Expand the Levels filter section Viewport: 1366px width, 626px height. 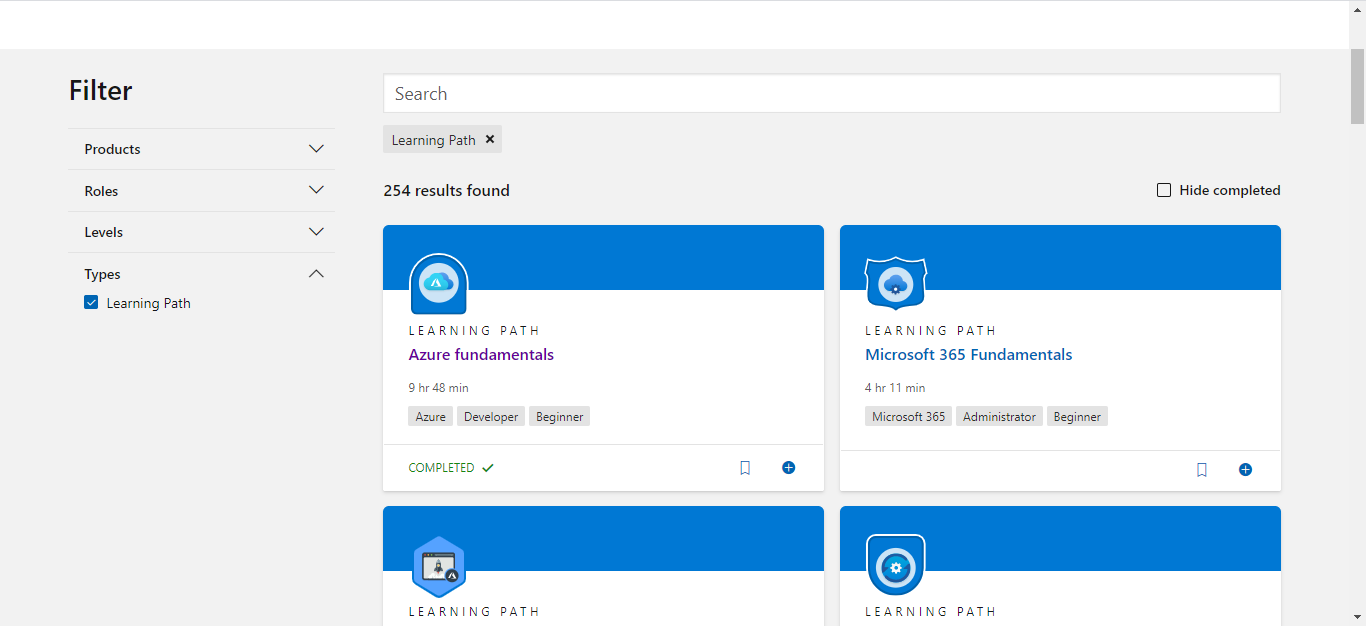(202, 232)
